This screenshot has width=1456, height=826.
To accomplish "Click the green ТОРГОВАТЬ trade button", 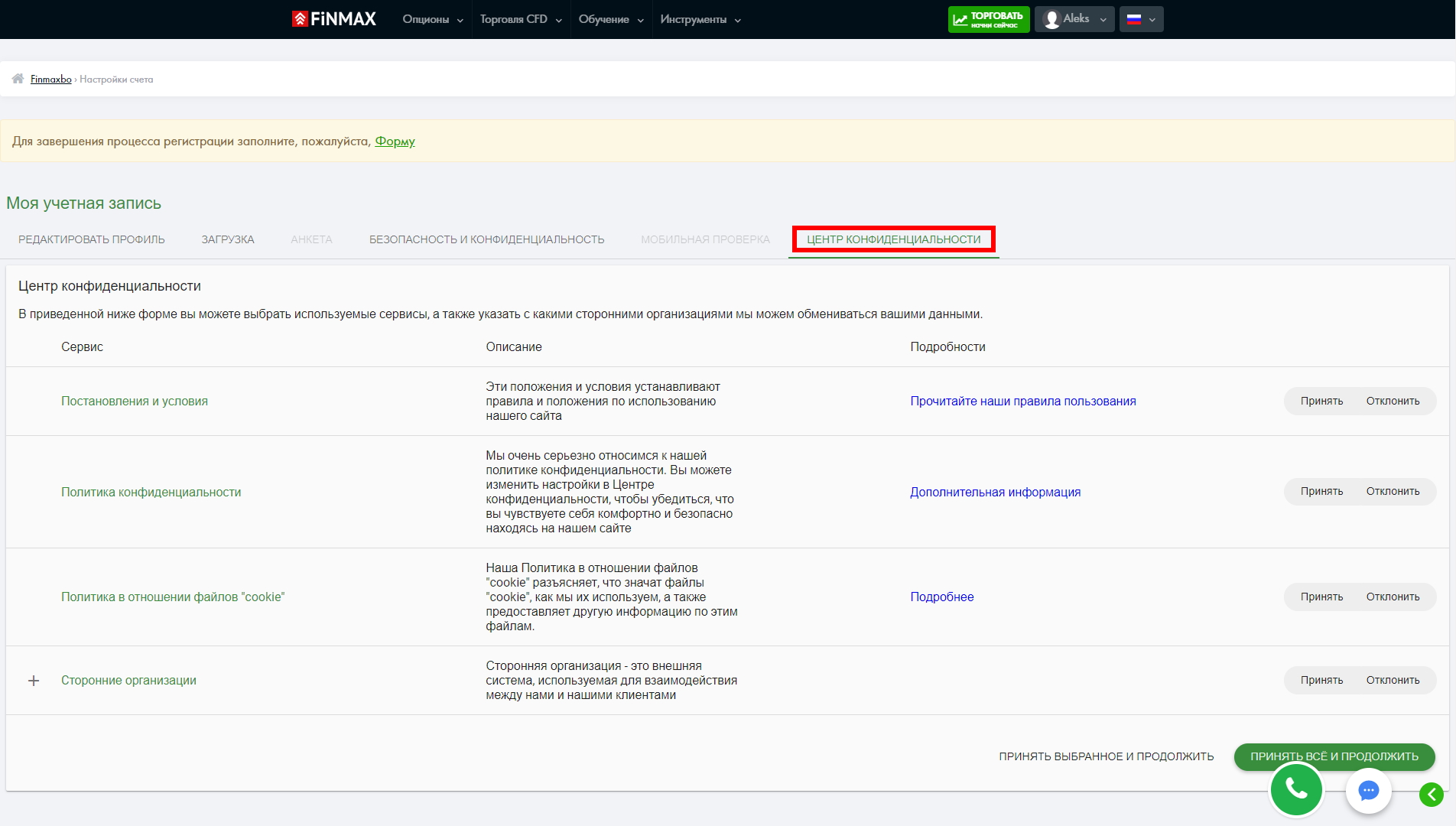I will (x=988, y=19).
